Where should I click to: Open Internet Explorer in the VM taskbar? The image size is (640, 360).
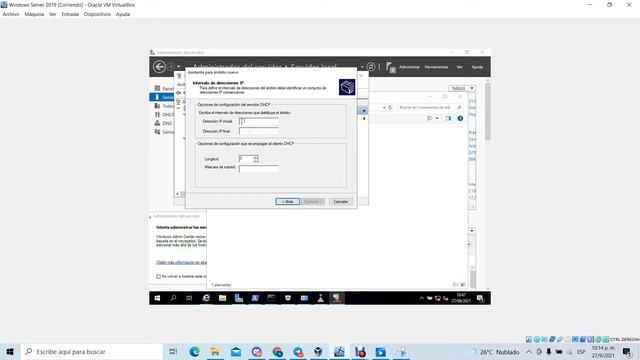(x=206, y=298)
